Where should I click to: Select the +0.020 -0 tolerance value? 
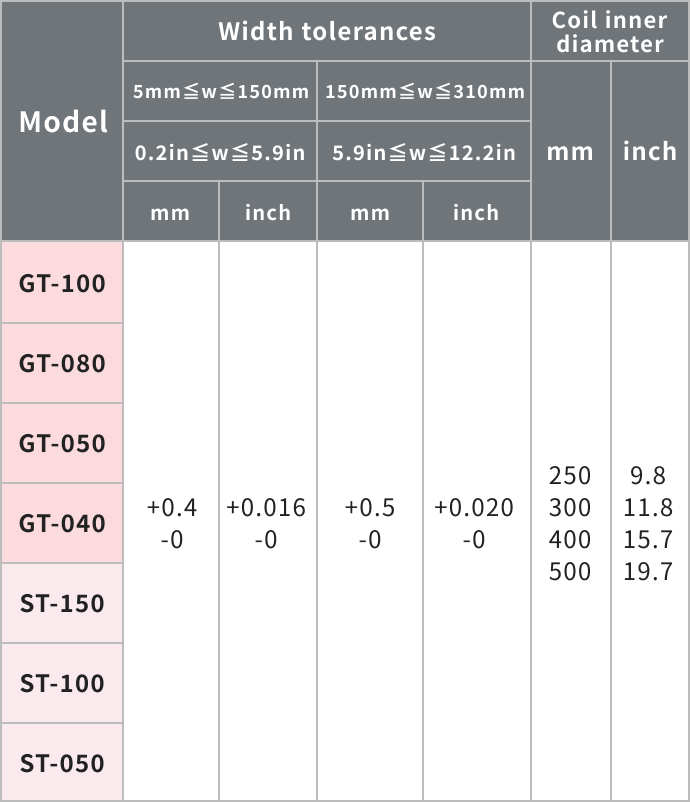point(474,523)
